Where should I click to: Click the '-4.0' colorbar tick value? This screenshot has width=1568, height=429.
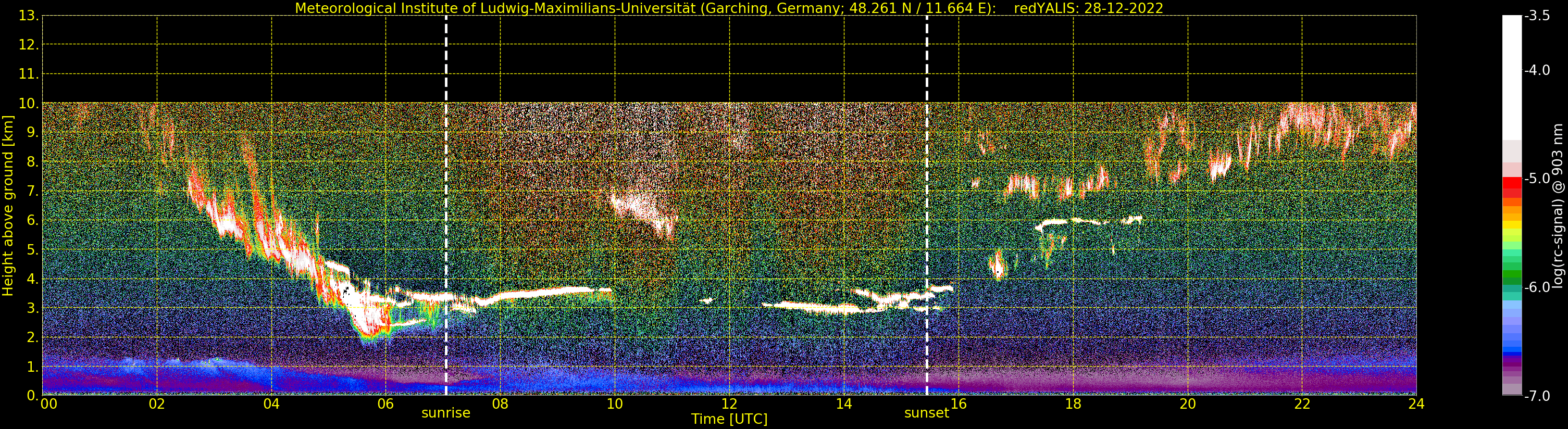pyautogui.click(x=1537, y=71)
